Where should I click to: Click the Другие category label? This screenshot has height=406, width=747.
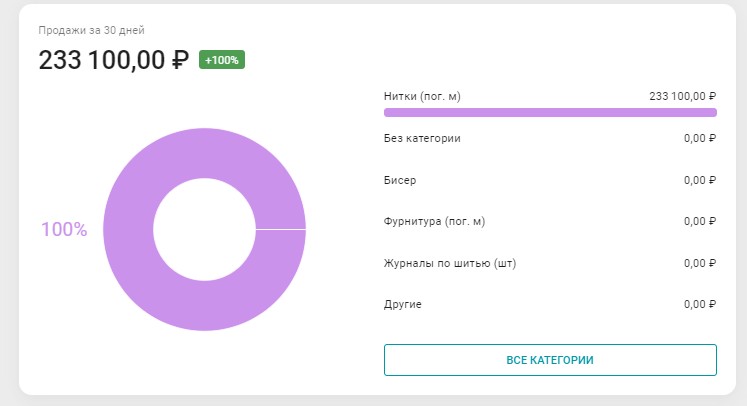click(403, 304)
